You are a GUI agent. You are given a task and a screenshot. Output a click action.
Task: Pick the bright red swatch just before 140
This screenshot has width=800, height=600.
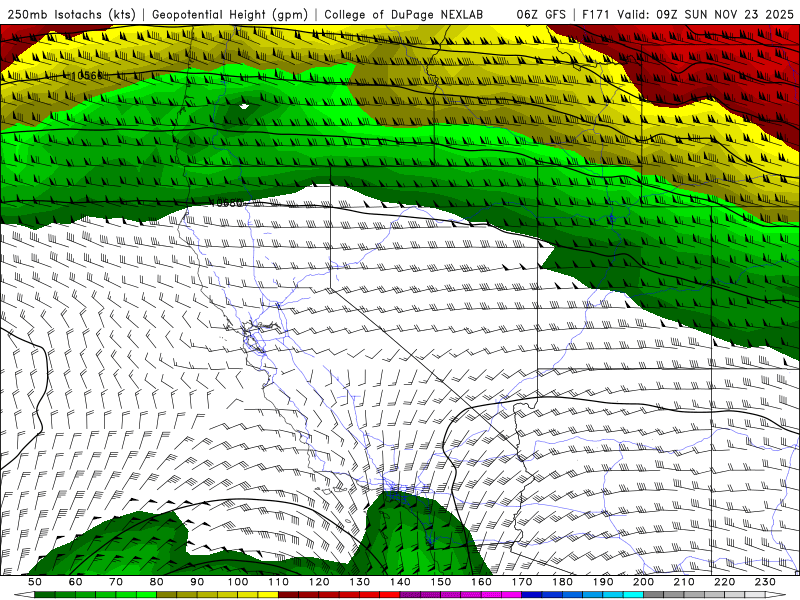click(390, 595)
